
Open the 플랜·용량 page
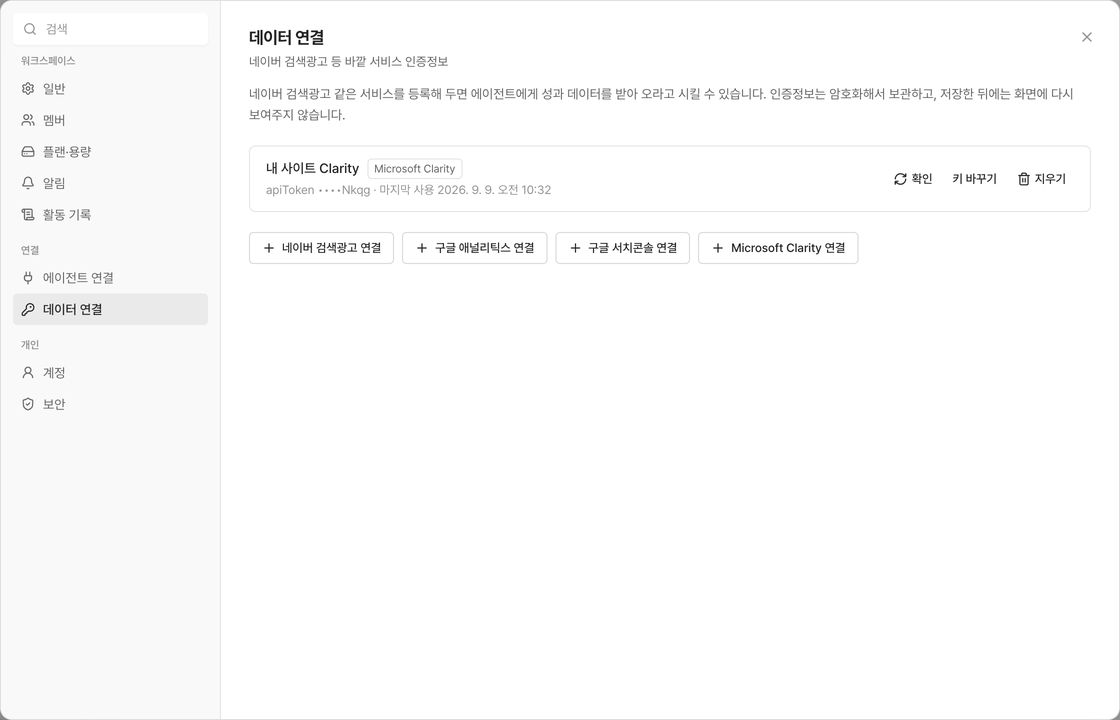(x=111, y=151)
